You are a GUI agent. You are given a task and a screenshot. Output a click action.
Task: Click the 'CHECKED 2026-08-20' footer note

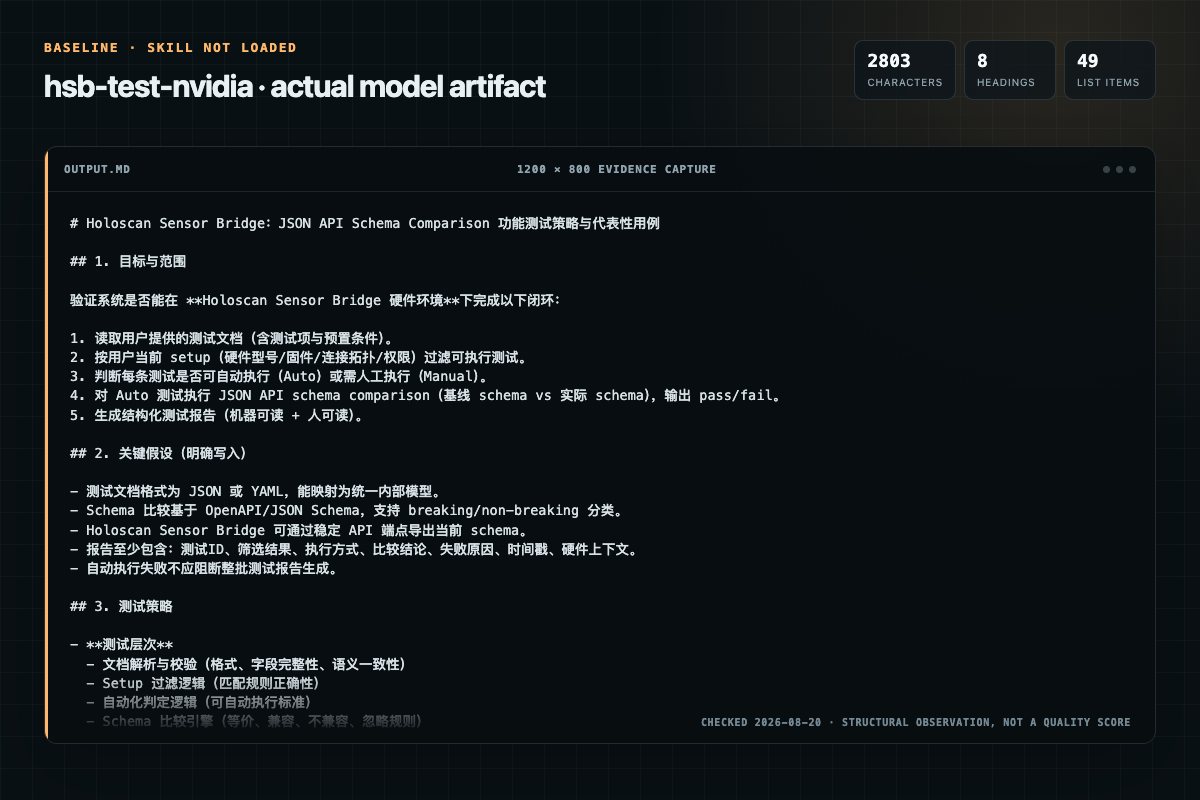coord(916,722)
